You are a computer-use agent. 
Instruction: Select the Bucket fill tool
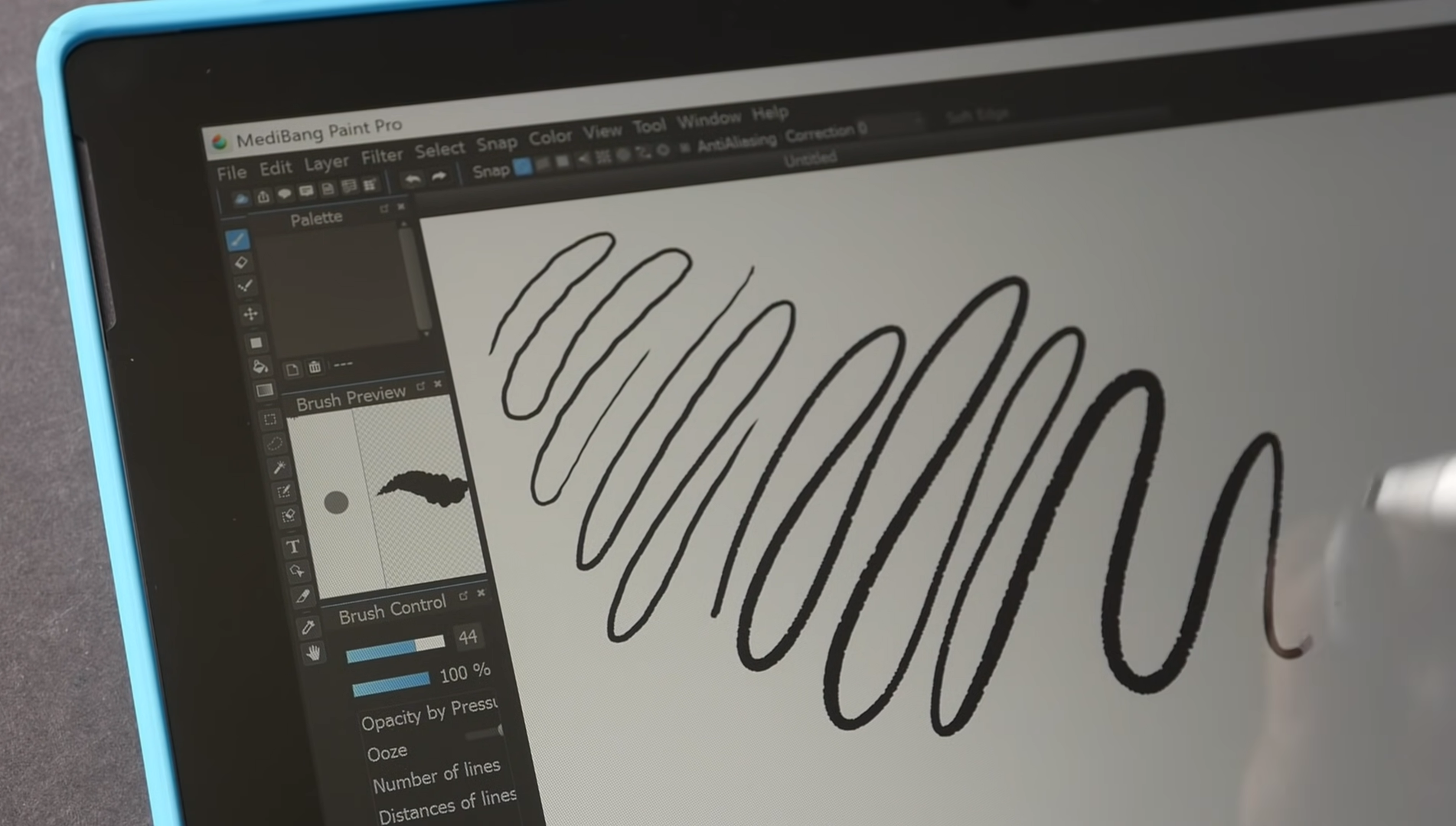point(260,367)
